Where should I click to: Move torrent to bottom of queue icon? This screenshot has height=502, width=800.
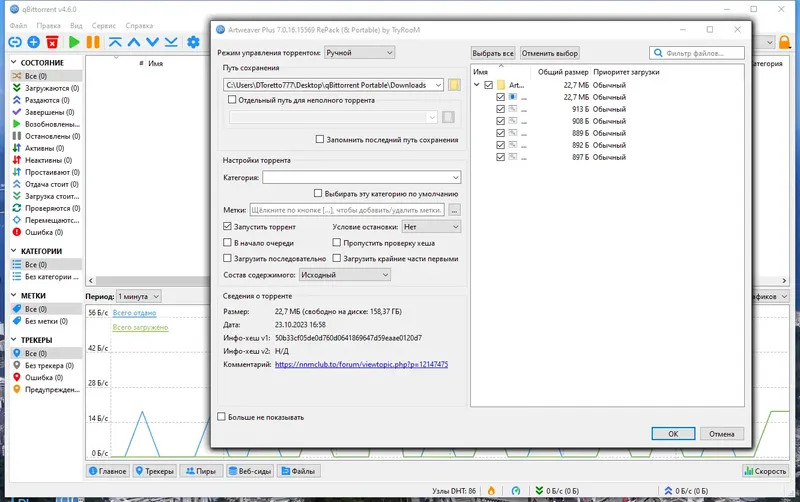click(x=171, y=42)
